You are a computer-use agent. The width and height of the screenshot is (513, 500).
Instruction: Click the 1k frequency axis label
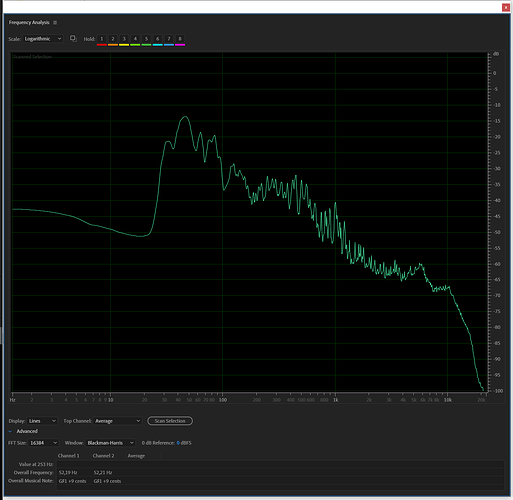pos(336,400)
